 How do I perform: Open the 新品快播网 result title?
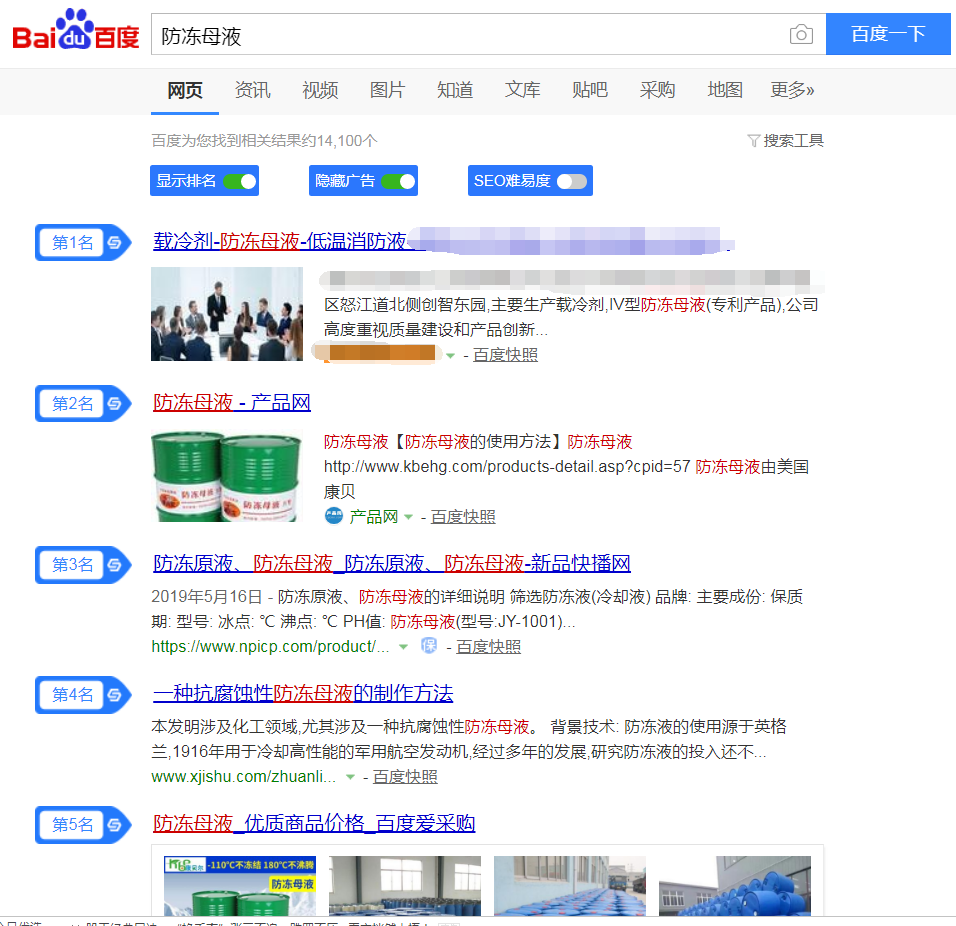point(391,563)
